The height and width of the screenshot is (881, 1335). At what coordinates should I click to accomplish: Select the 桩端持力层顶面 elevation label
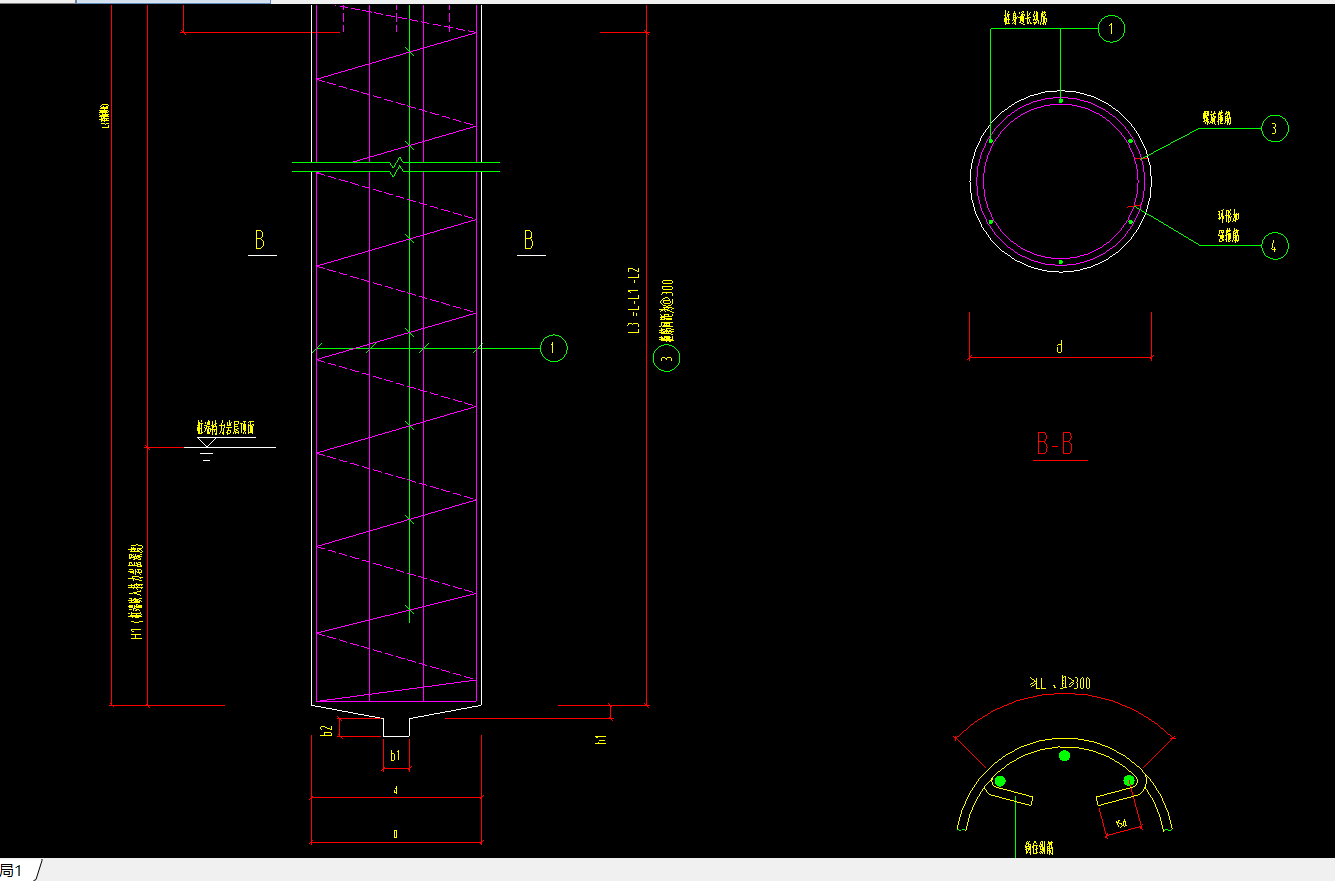click(225, 428)
